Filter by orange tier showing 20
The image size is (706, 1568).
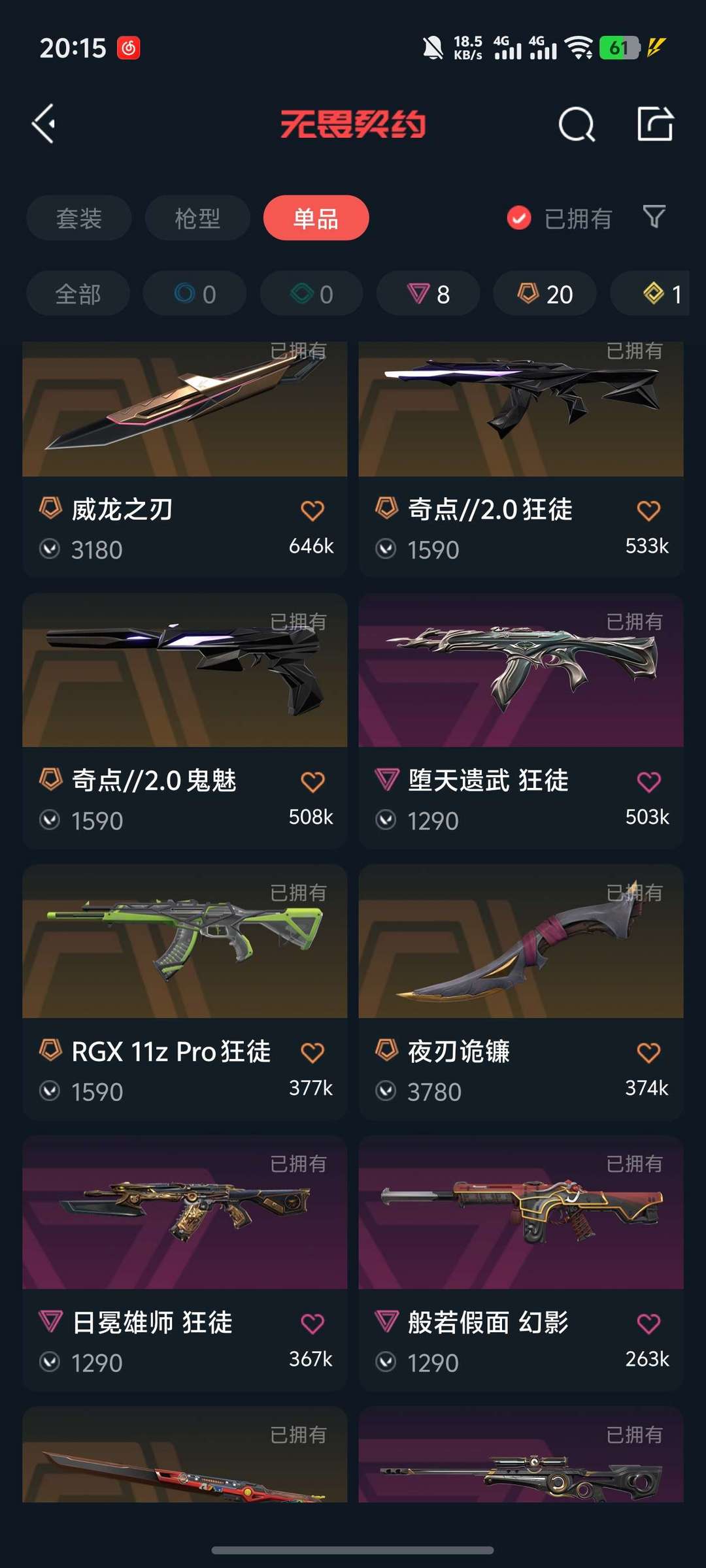(545, 294)
